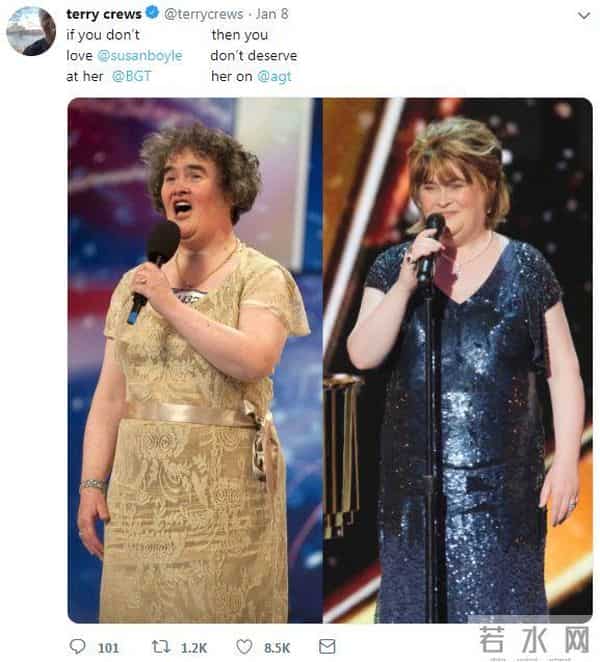Viewport: 600px width, 662px height.
Task: Click the tweet text "then you don't deserve"
Action: click(254, 45)
